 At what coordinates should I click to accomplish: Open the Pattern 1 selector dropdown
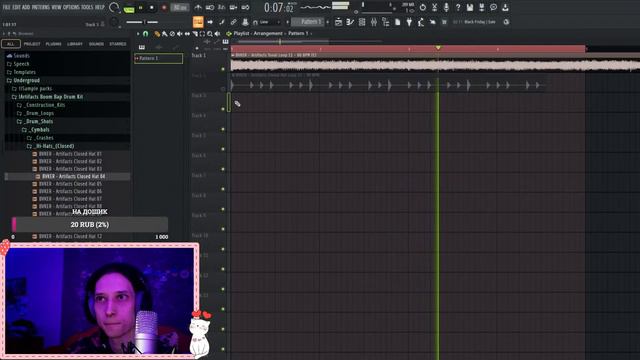309,22
